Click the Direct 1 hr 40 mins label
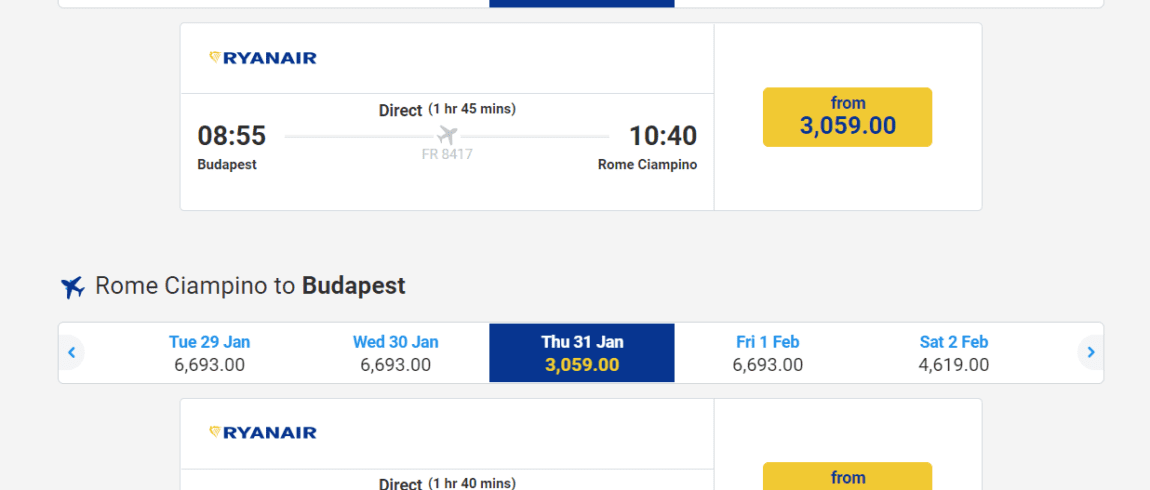The width and height of the screenshot is (1150, 490). coord(447,483)
